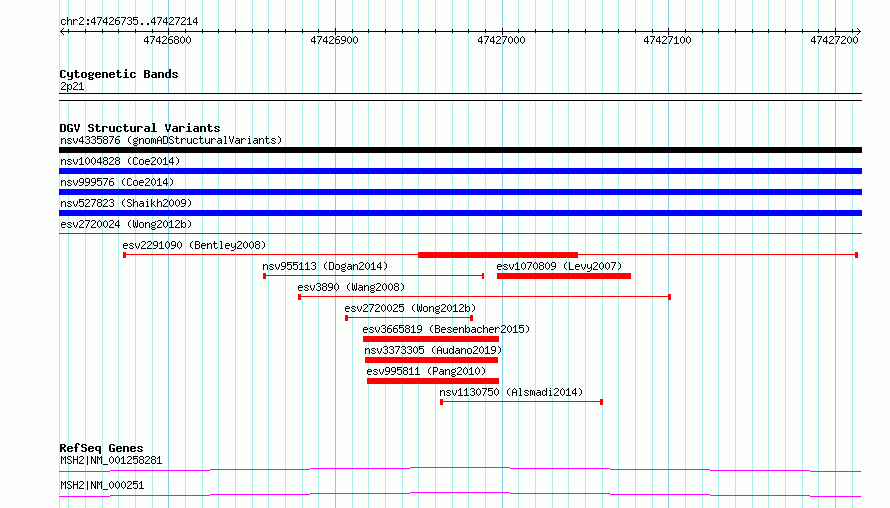Click the red nsv3373305 variant bar

(431, 360)
